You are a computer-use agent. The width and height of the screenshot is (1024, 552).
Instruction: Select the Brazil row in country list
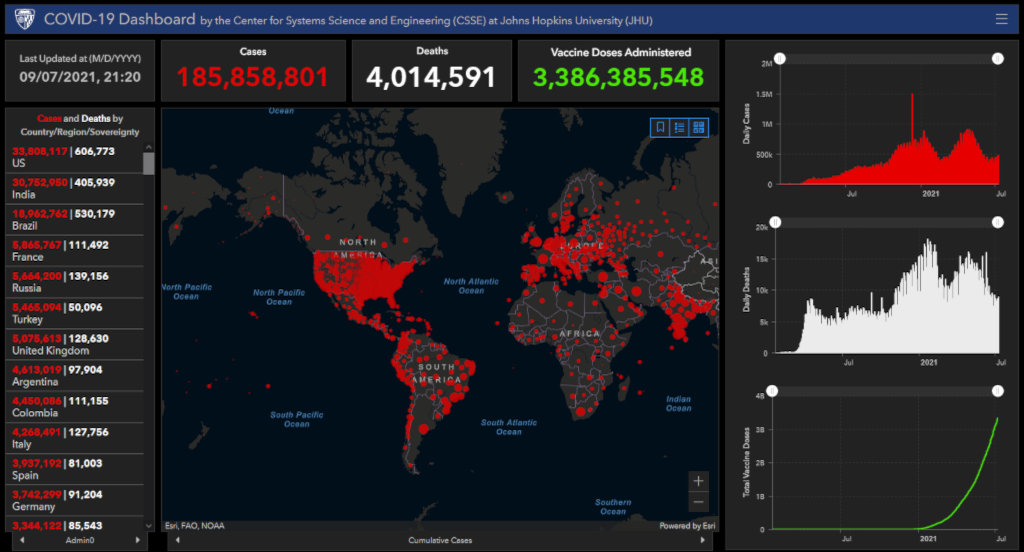74,220
